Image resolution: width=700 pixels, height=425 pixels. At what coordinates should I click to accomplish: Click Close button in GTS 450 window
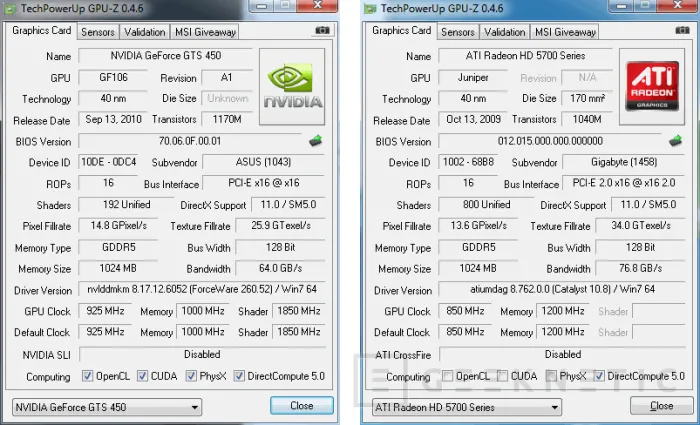pyautogui.click(x=302, y=406)
